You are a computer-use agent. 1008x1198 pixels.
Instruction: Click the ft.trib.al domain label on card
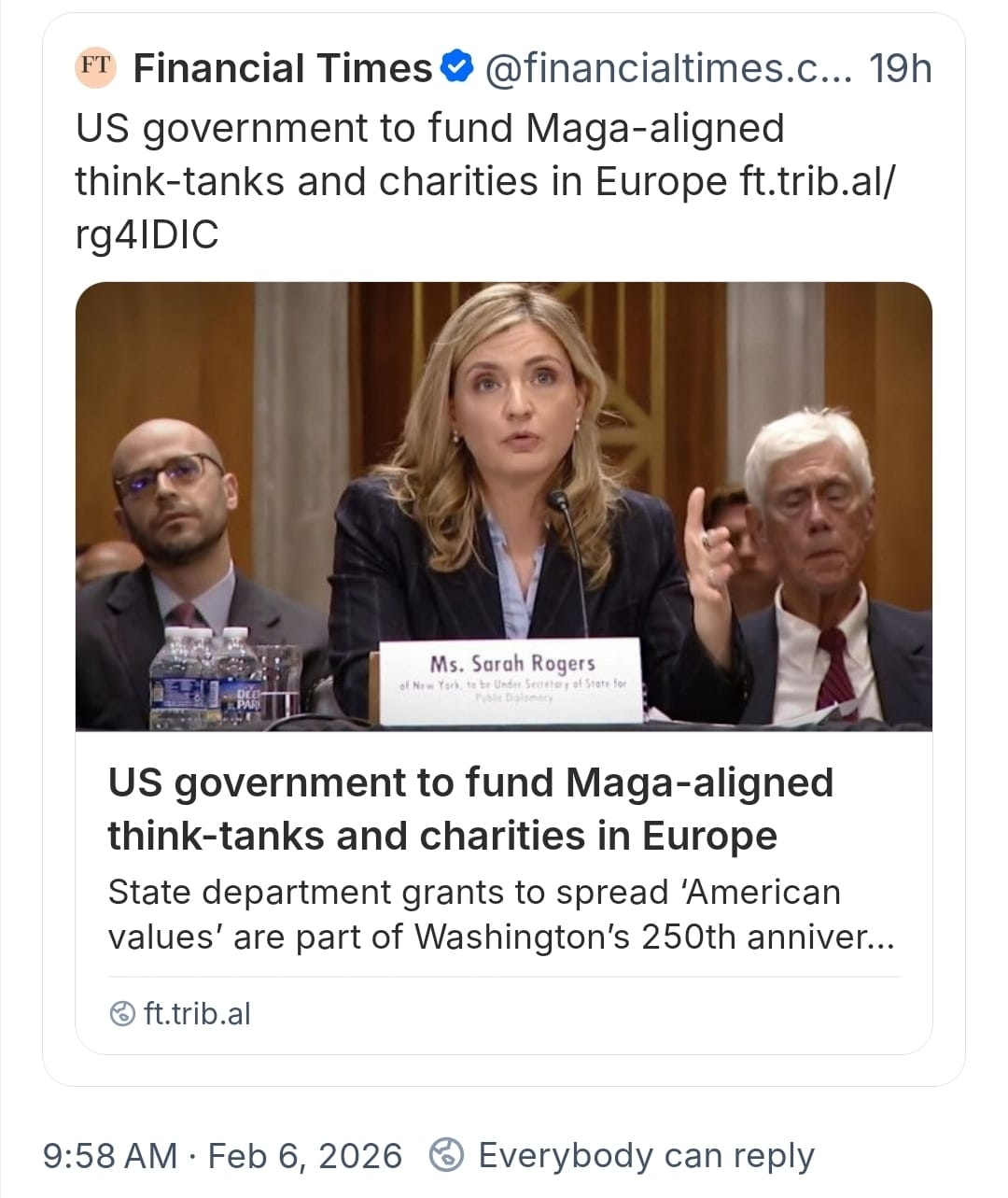[x=198, y=1014]
